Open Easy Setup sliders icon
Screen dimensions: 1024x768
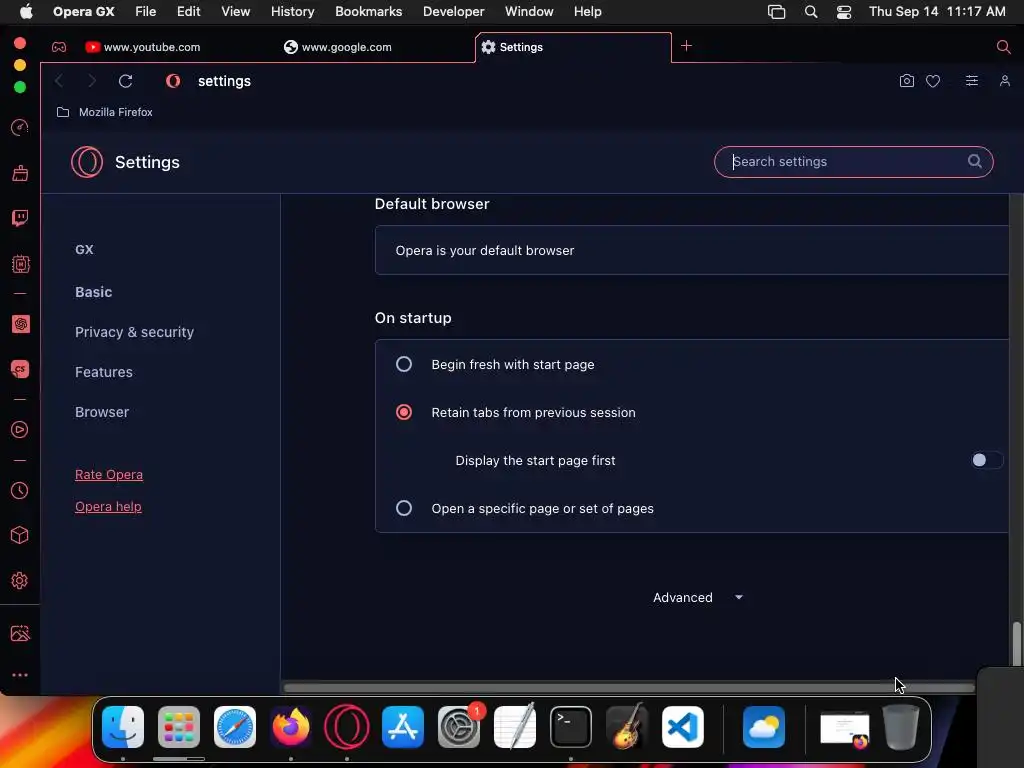(x=972, y=80)
